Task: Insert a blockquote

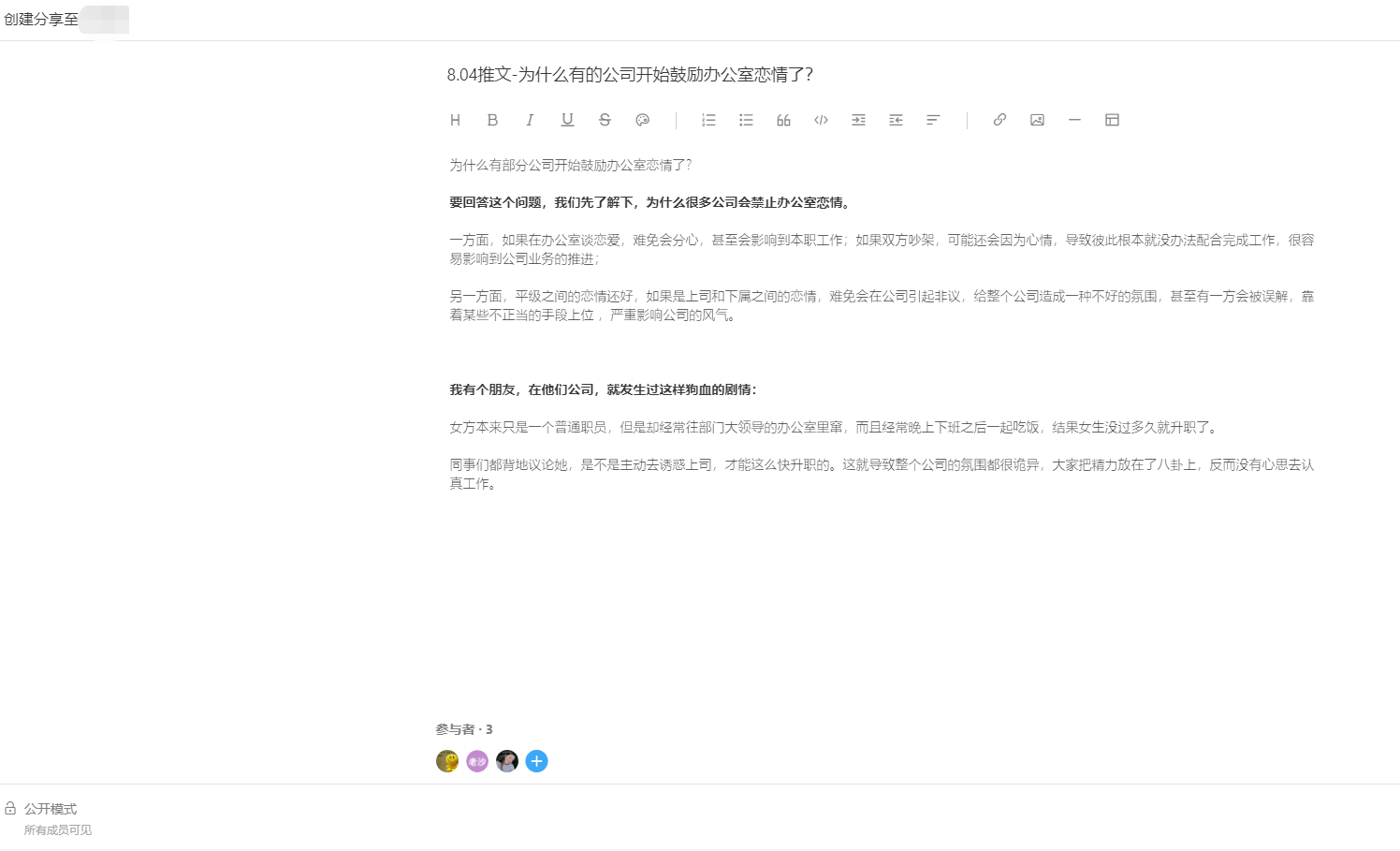Action: click(783, 120)
